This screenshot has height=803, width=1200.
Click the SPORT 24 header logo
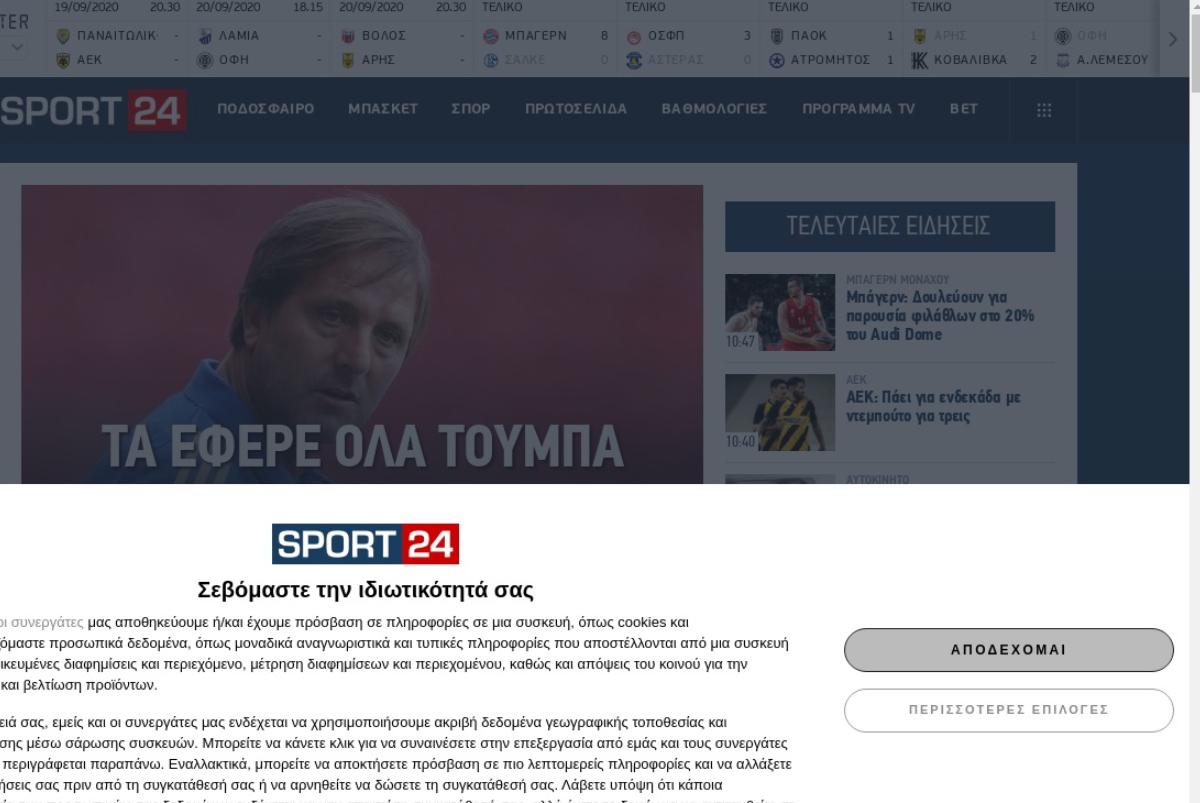[93, 110]
